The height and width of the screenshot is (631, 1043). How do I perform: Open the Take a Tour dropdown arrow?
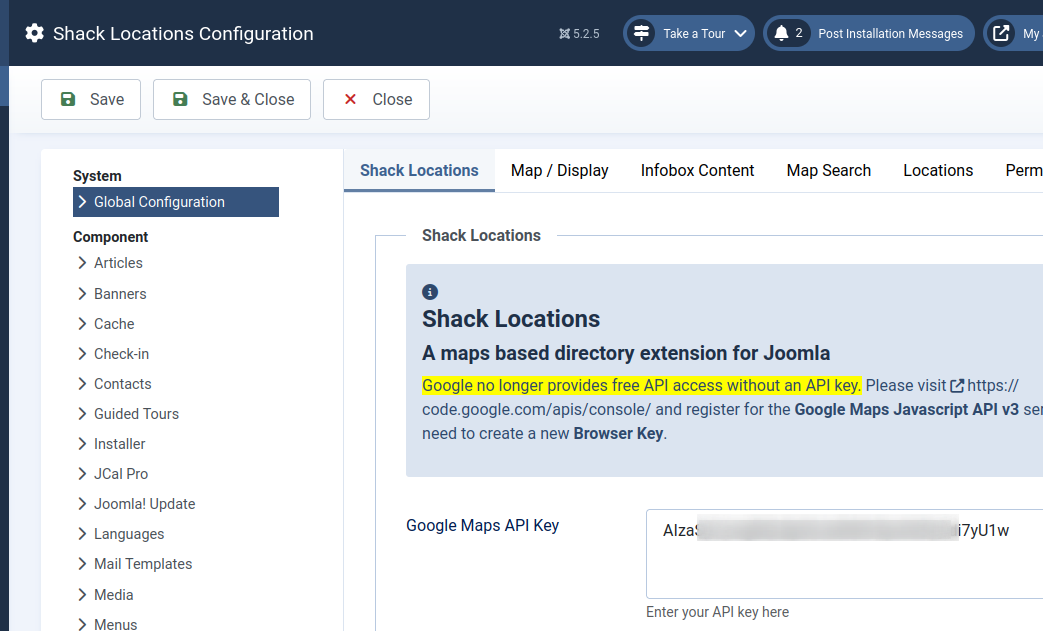point(740,34)
